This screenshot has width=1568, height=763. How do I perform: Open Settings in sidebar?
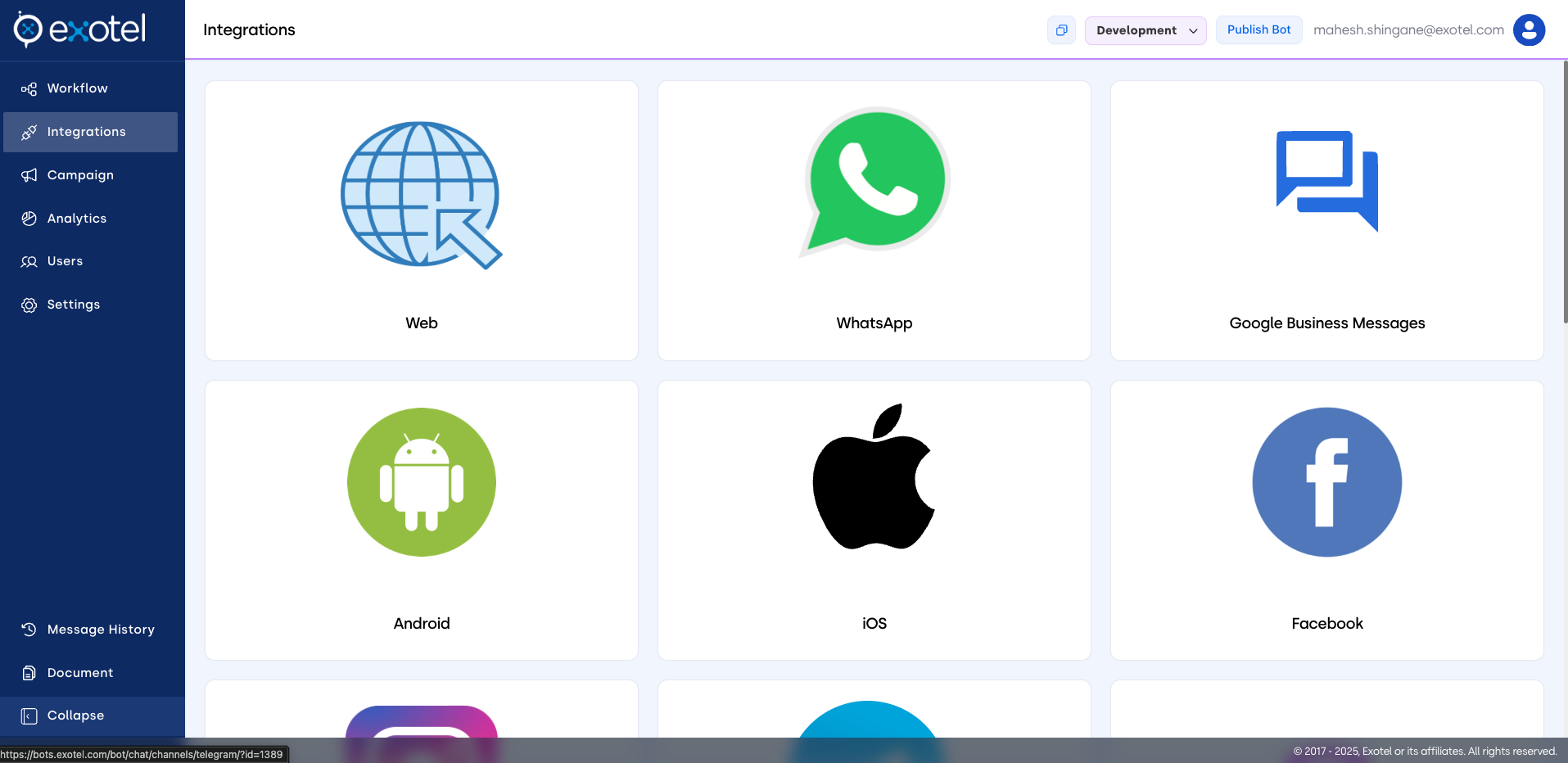pyautogui.click(x=90, y=305)
